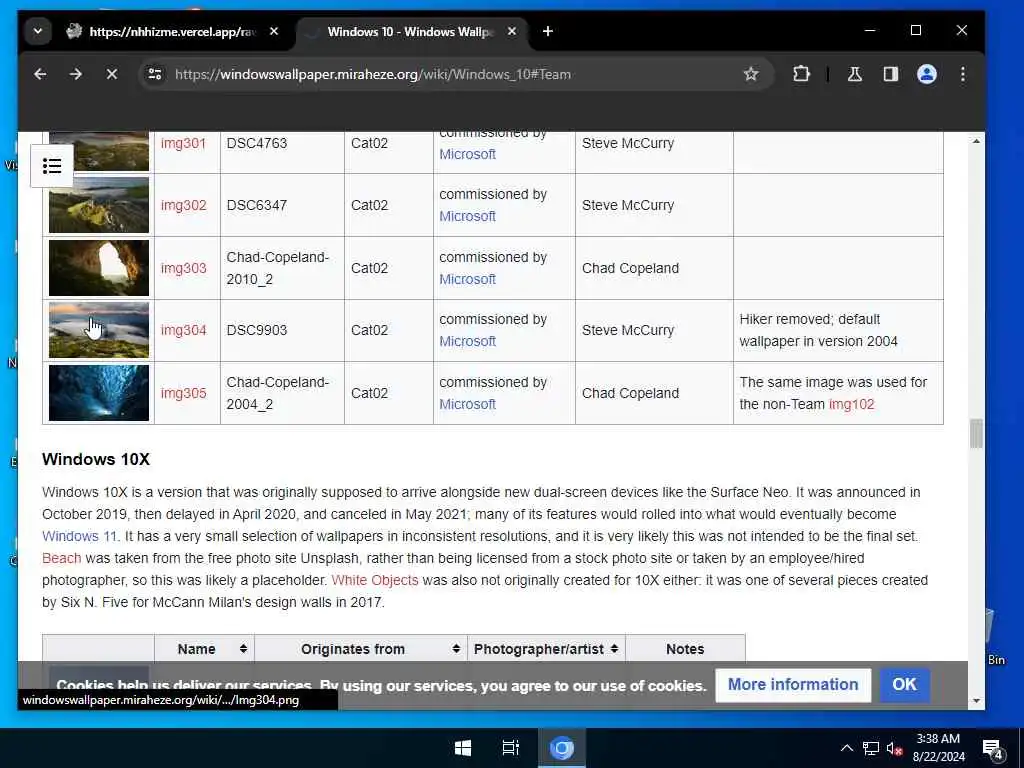
Task: Open the White Objects link
Action: coord(375,581)
